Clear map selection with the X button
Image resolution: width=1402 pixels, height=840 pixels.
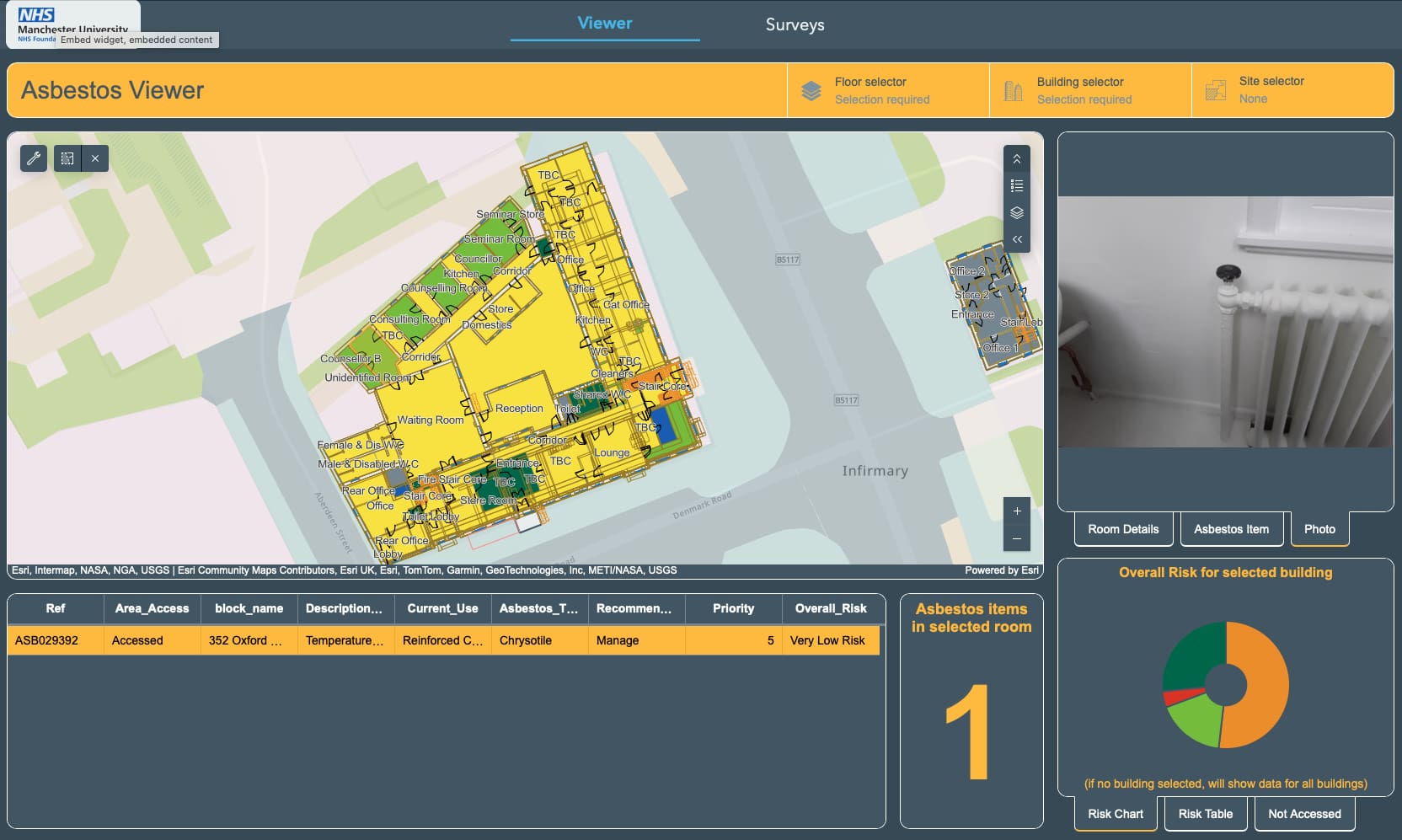click(95, 158)
